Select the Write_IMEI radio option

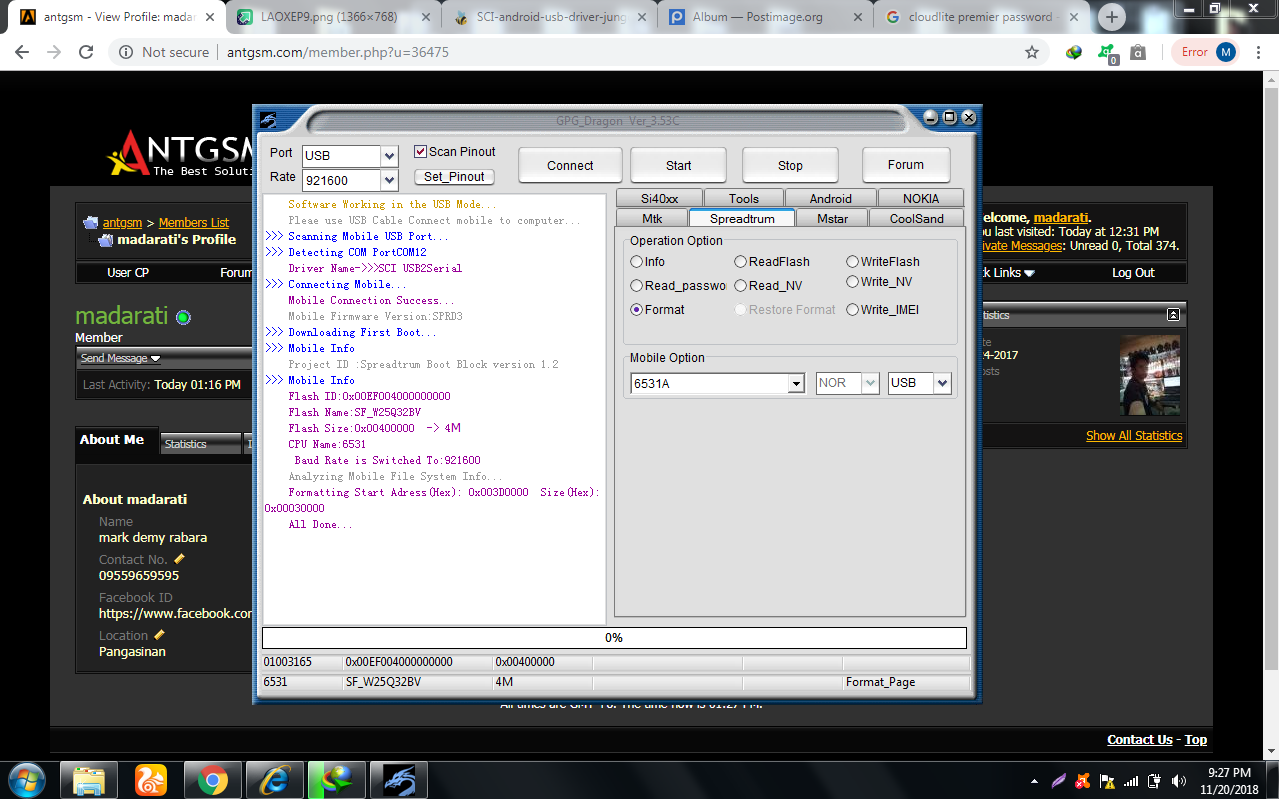852,310
